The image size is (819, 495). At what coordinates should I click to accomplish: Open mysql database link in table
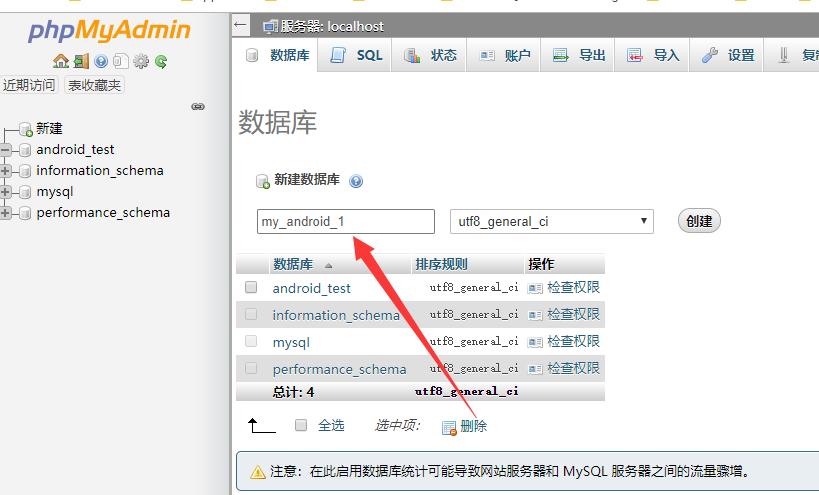291,343
